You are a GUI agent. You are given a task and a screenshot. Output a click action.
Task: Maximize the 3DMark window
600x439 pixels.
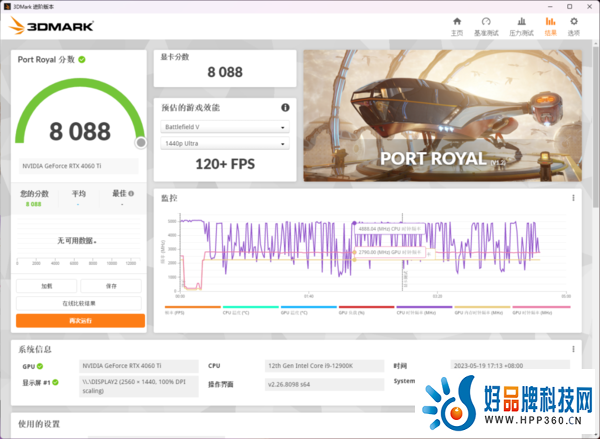tap(569, 7)
